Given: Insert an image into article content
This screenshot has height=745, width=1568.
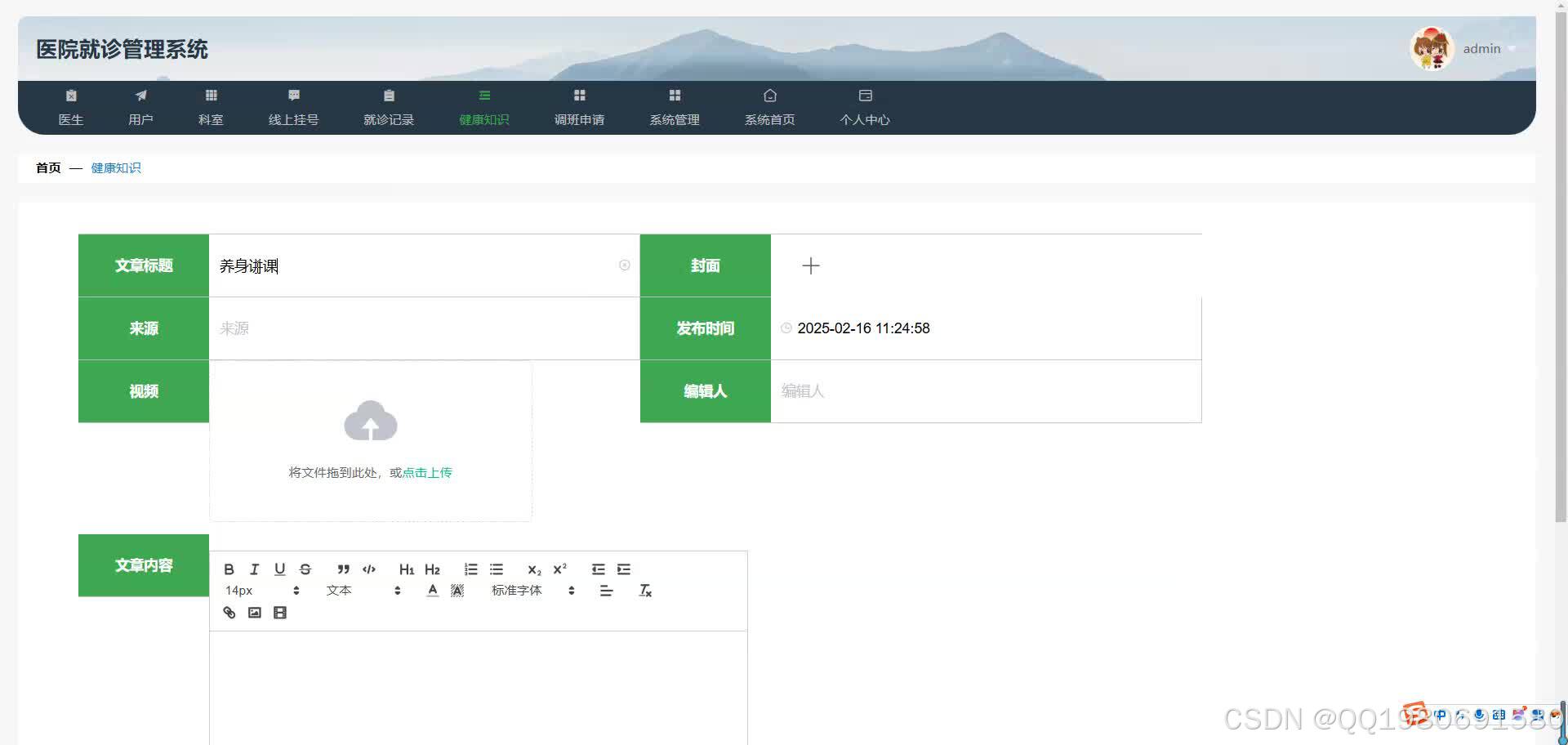Looking at the screenshot, I should [254, 613].
